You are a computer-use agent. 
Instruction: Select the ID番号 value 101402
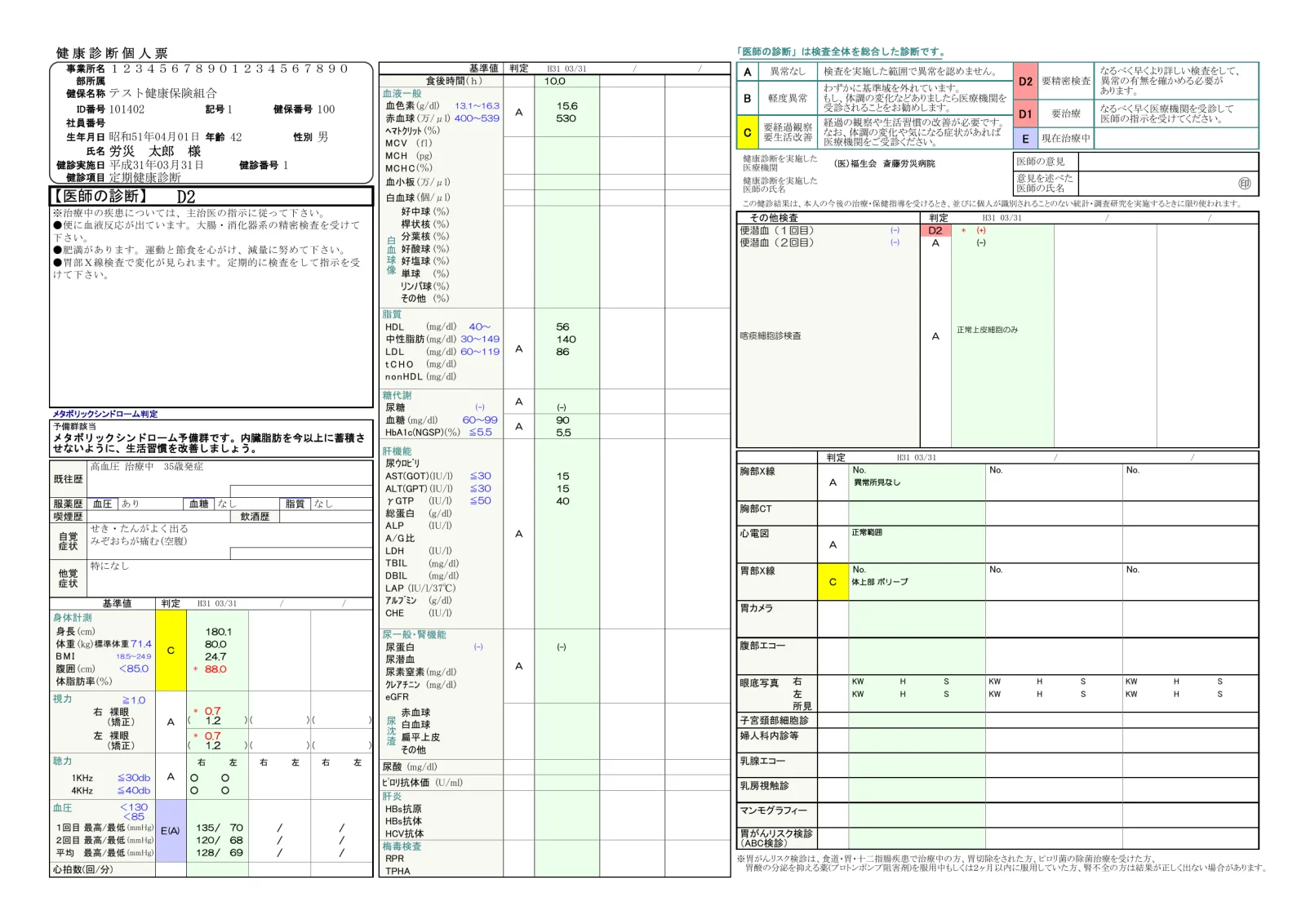(x=127, y=109)
